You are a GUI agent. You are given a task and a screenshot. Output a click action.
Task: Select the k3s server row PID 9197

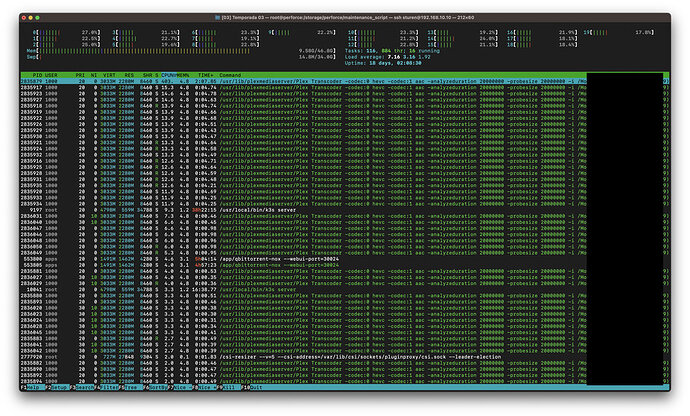(x=345, y=210)
